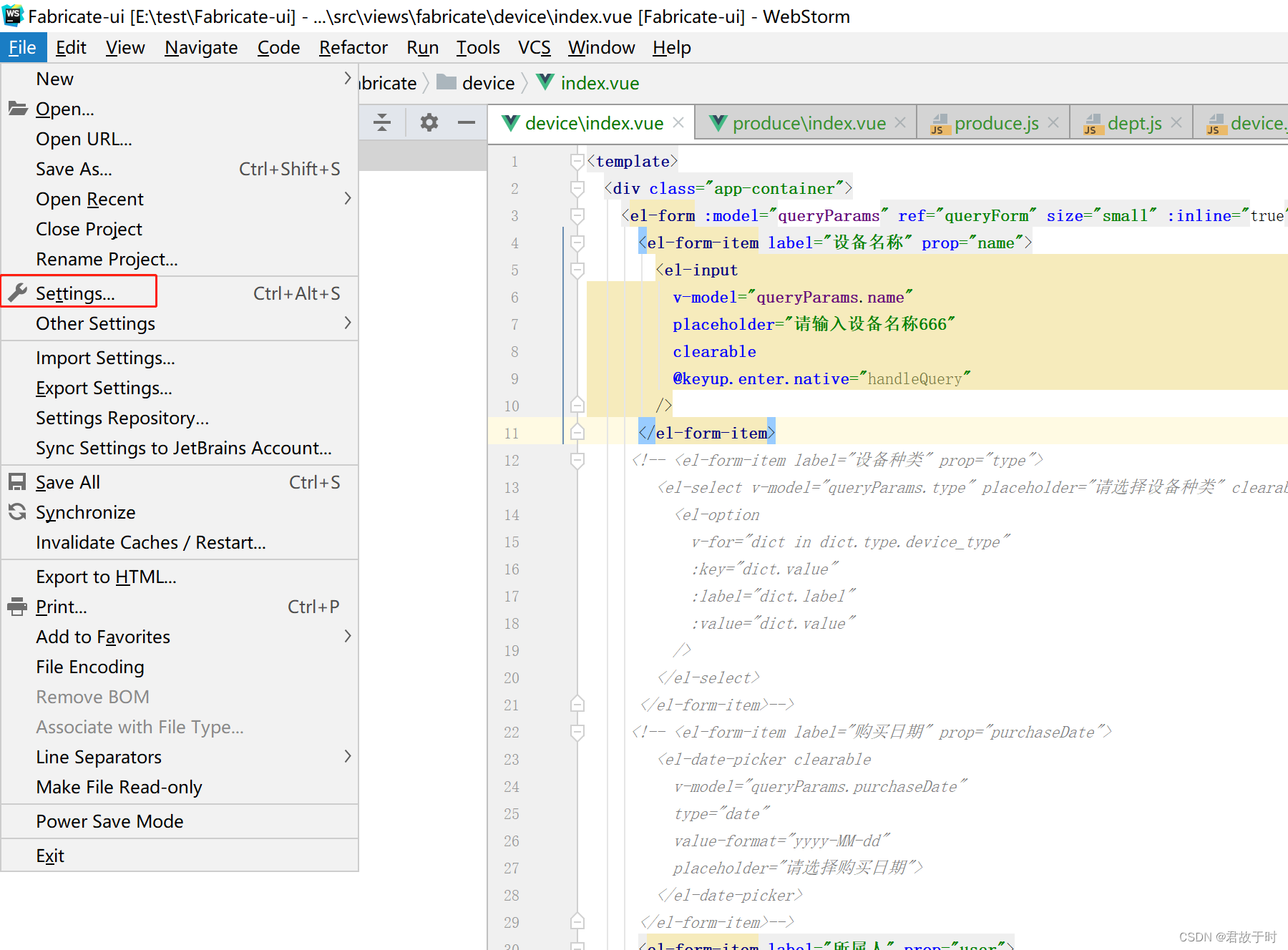This screenshot has height=950, width=1288.
Task: Select Sync Settings to JetBrains Account...
Action: [x=179, y=448]
